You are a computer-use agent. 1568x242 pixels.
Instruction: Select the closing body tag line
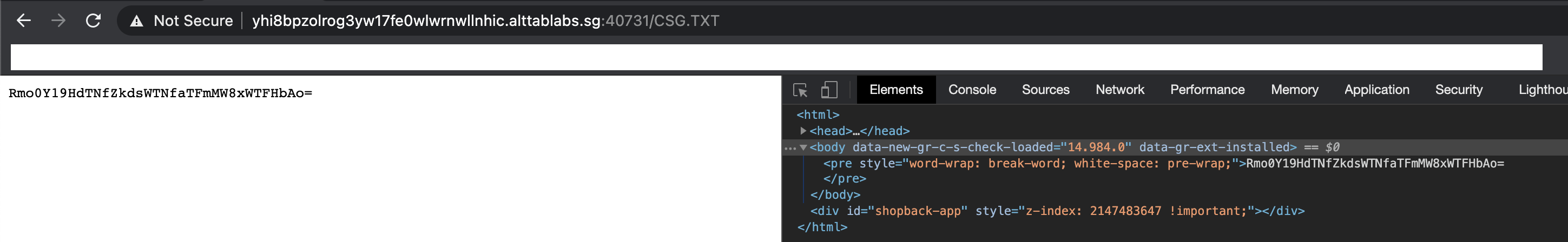tap(835, 194)
